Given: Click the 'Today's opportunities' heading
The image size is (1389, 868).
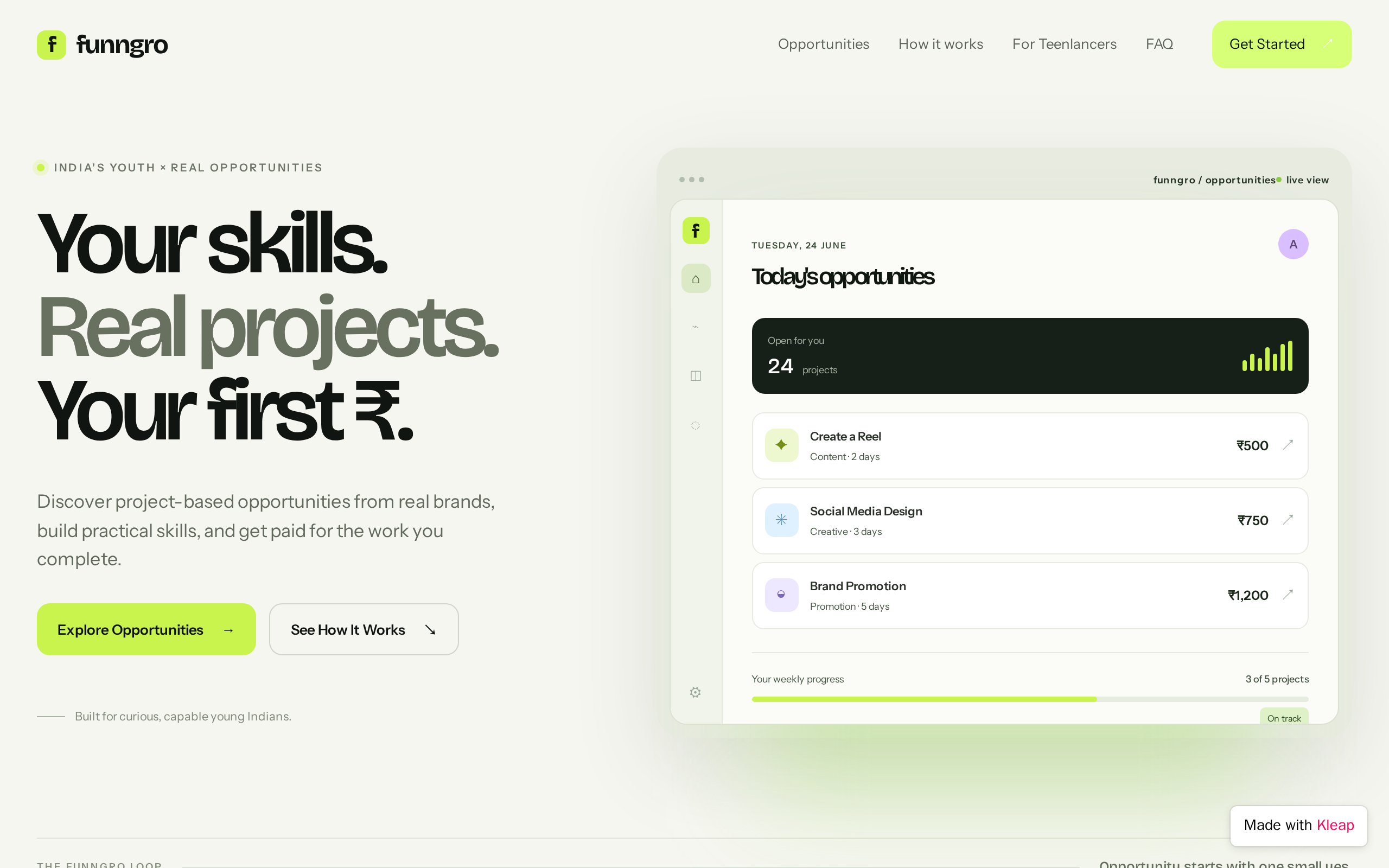Looking at the screenshot, I should [x=843, y=277].
